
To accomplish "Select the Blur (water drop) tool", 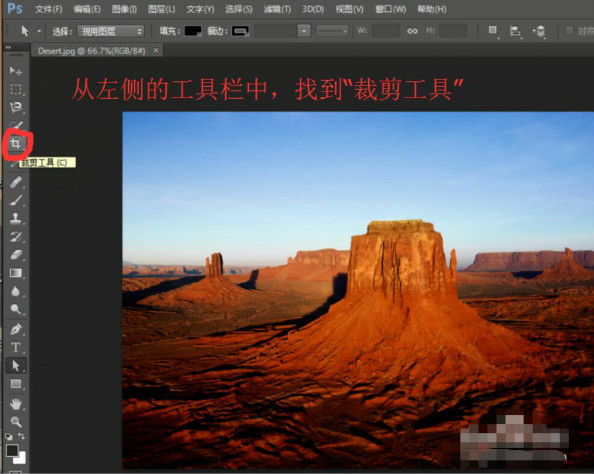I will point(16,291).
